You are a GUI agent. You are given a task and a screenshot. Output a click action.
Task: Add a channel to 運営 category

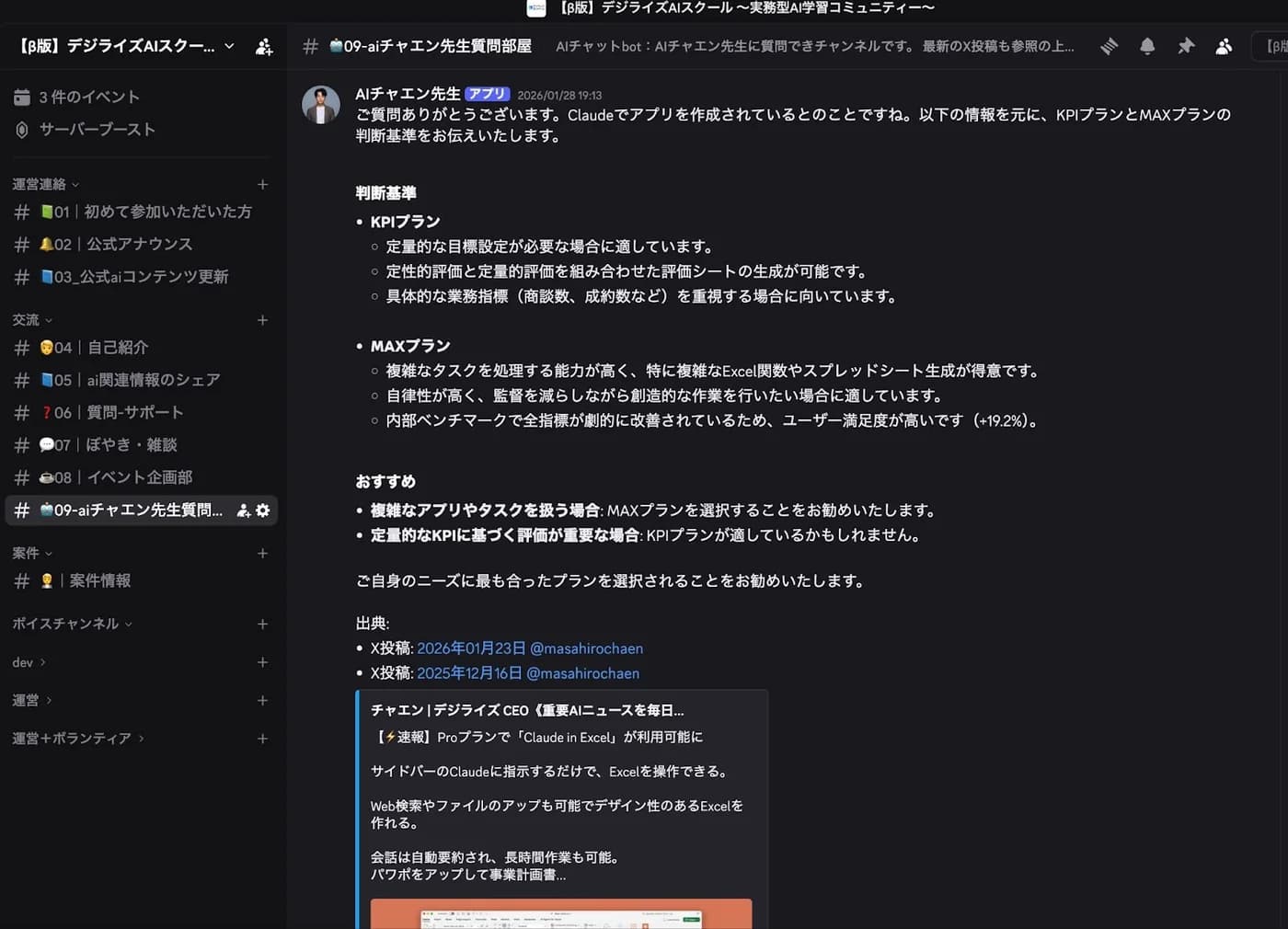click(262, 700)
